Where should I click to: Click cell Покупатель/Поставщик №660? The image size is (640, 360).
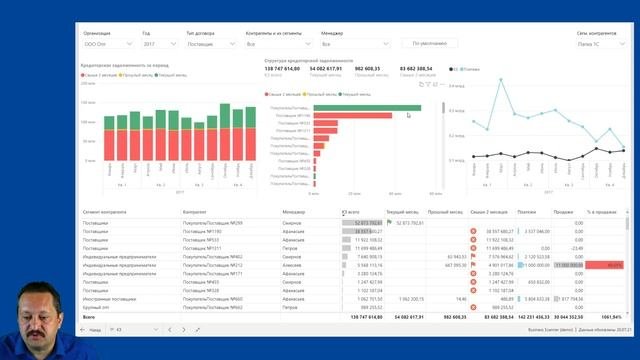coord(213,299)
